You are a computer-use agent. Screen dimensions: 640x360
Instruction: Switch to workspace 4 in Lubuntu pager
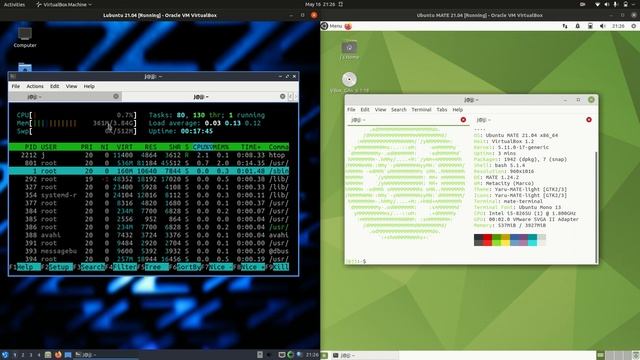click(x=39, y=355)
